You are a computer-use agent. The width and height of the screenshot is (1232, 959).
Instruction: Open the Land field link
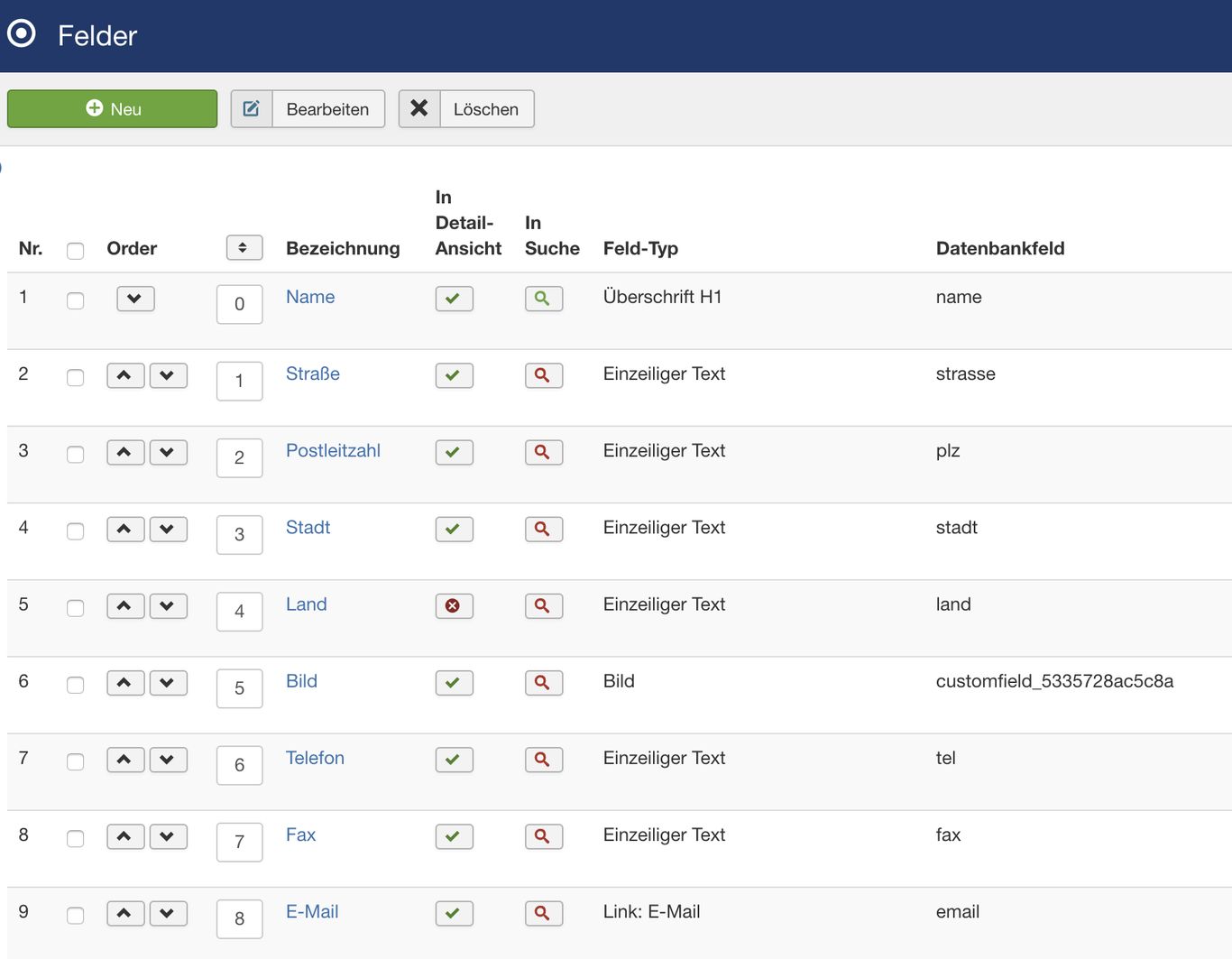click(307, 604)
